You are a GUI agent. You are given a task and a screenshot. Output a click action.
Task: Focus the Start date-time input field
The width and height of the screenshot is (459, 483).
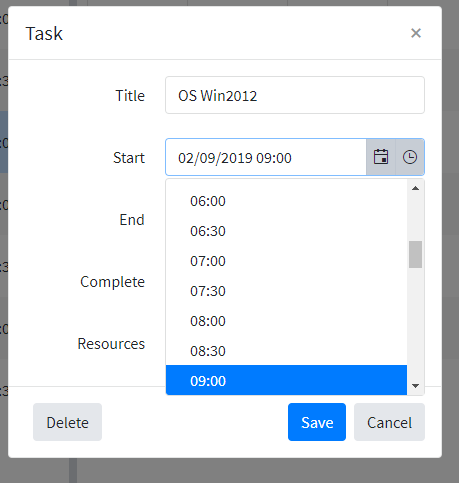(266, 157)
